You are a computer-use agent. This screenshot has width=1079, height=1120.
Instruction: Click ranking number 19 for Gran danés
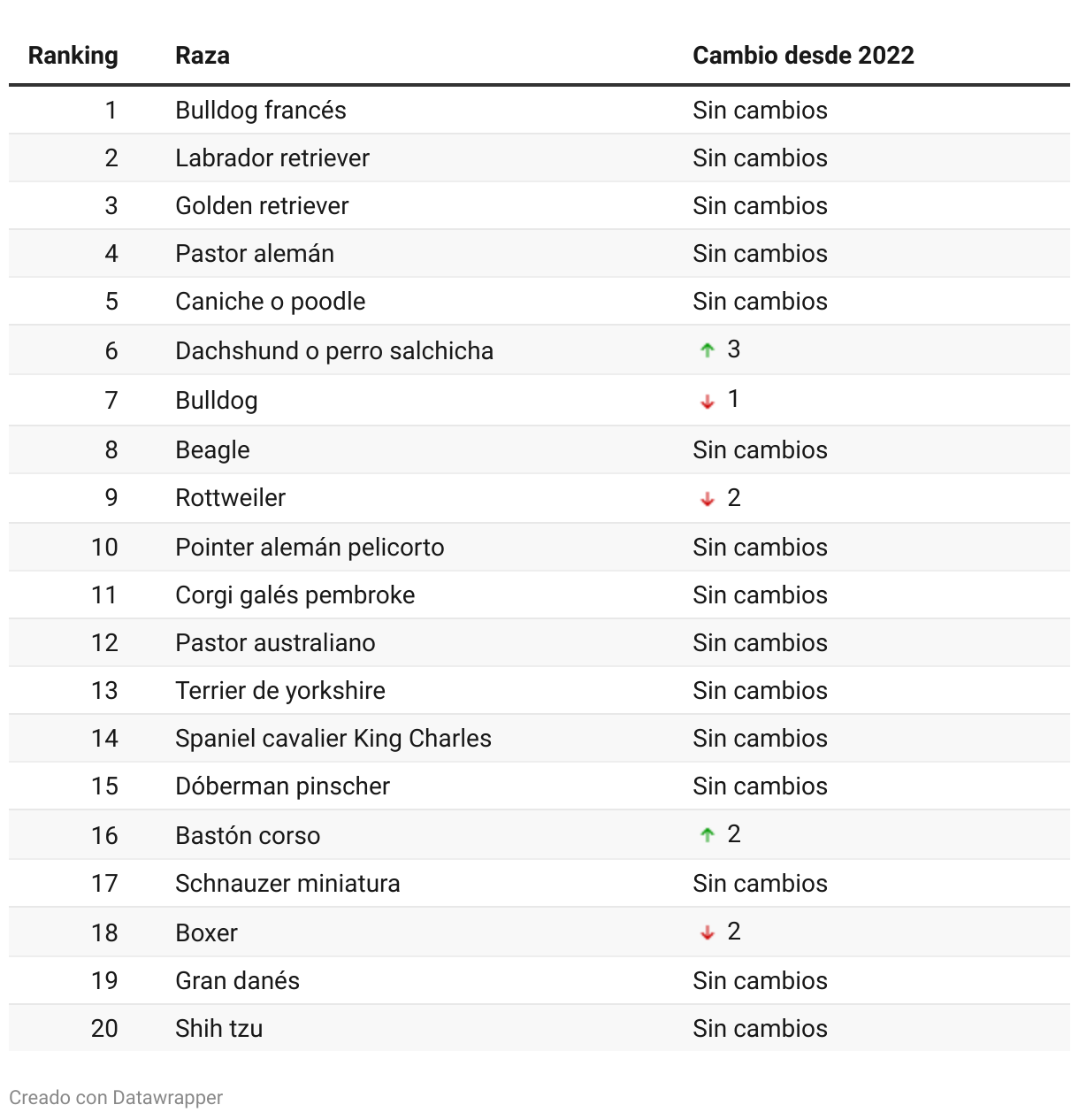click(x=104, y=981)
